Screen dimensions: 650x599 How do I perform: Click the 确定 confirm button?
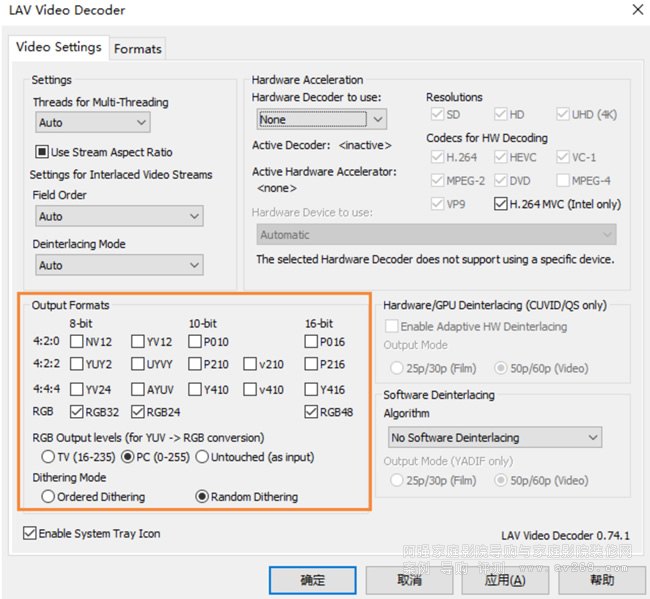pos(313,580)
